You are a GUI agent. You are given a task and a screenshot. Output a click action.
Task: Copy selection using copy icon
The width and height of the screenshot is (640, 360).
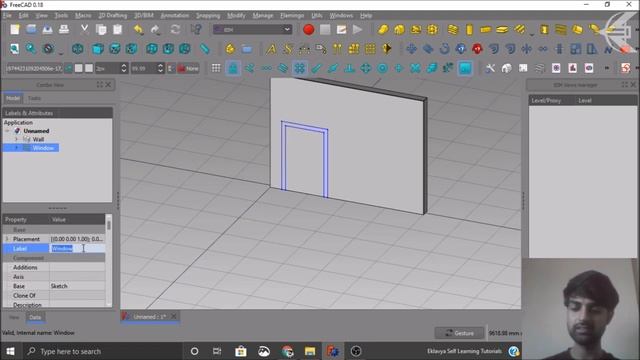[101, 29]
